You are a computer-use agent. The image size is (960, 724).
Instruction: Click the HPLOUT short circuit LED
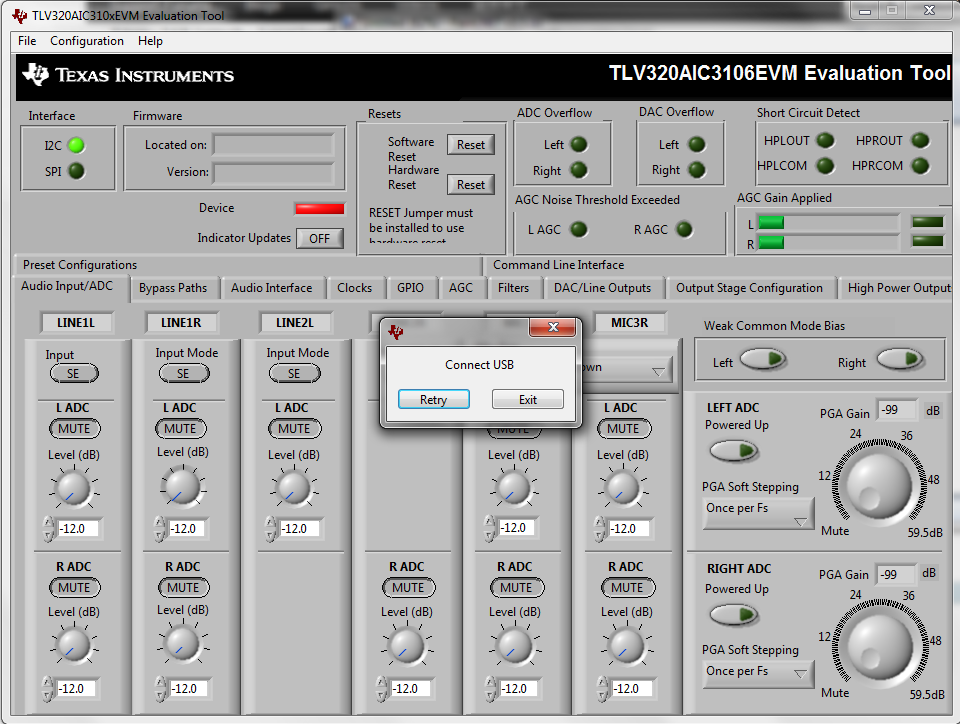pos(825,140)
